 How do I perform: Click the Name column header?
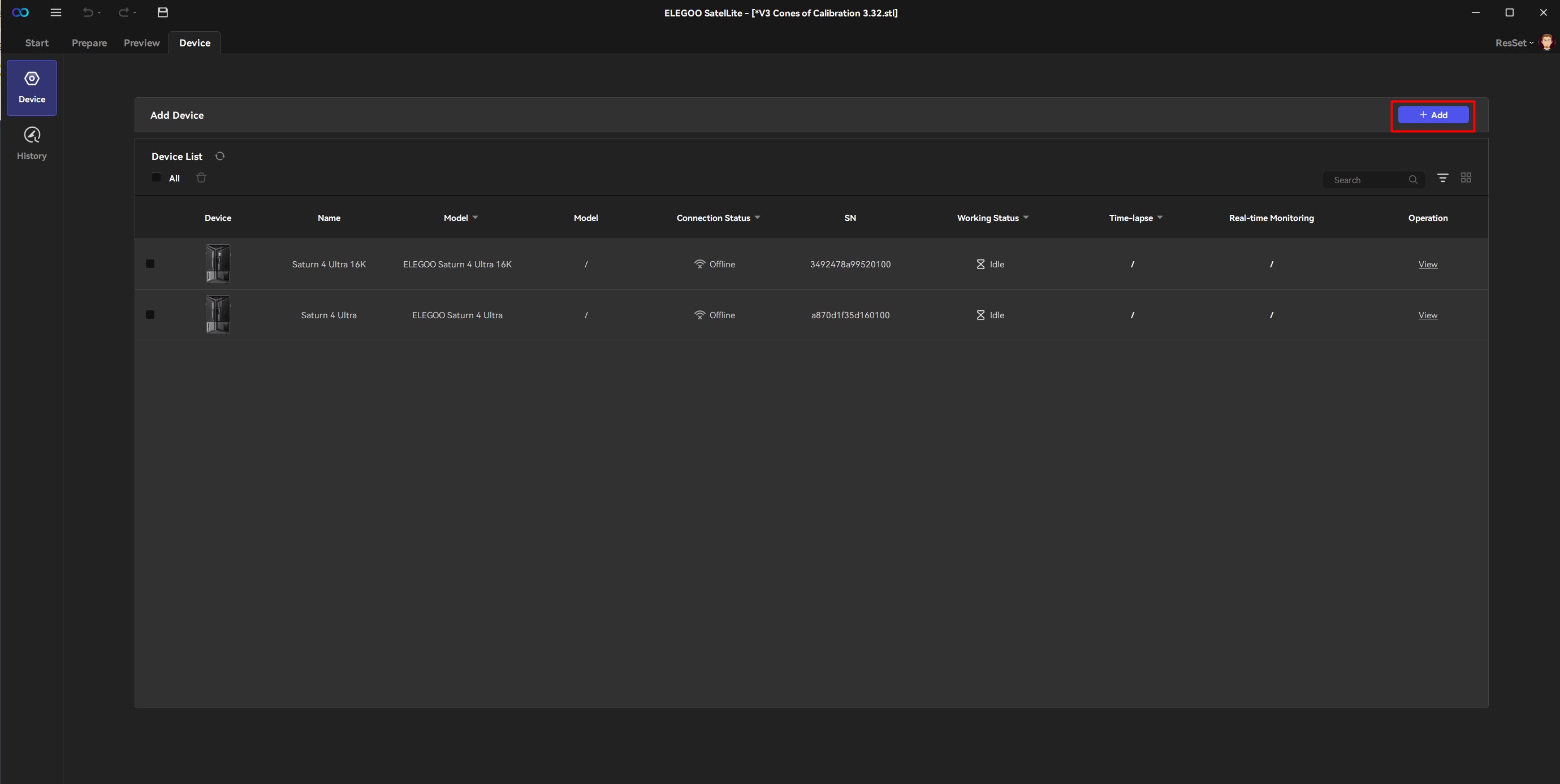click(x=329, y=218)
